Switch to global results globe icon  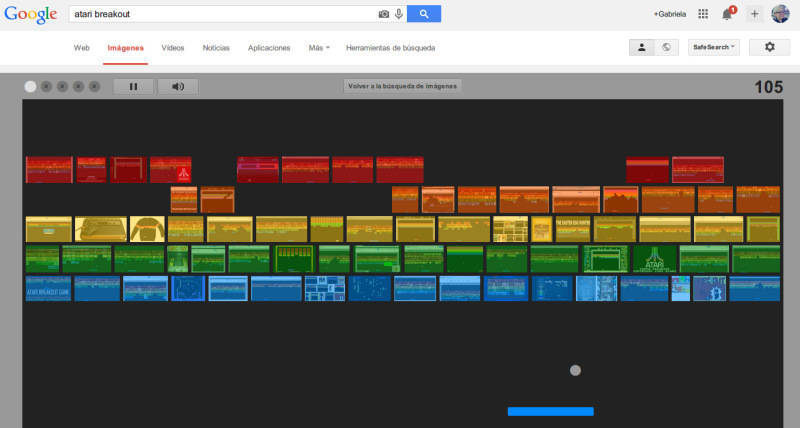pyautogui.click(x=666, y=47)
